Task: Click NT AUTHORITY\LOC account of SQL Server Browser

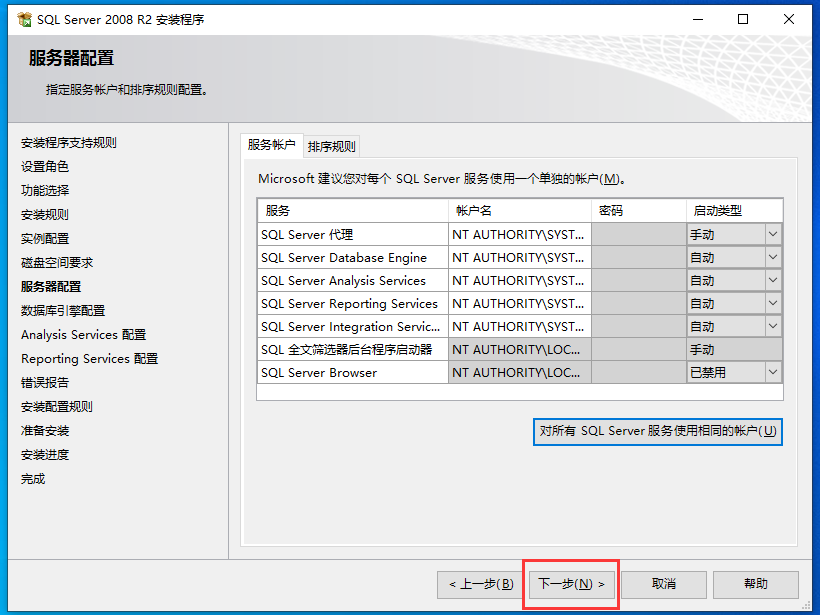Action: (520, 372)
